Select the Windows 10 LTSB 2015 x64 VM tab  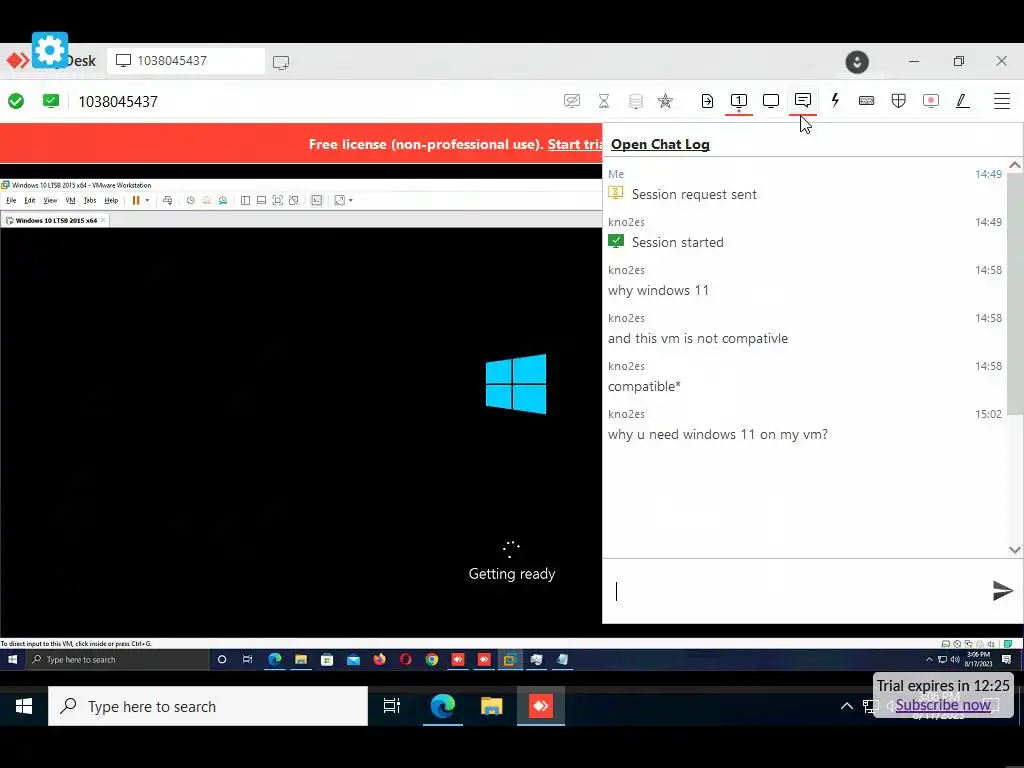click(56, 221)
